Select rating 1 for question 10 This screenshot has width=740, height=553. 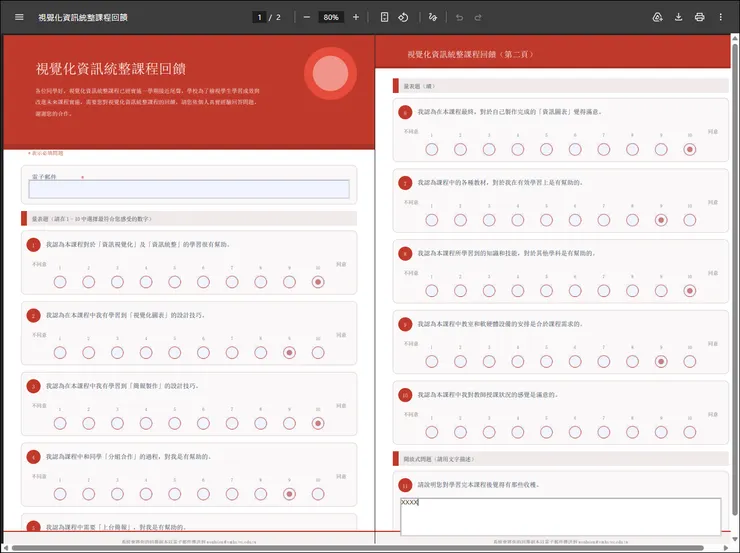431,432
